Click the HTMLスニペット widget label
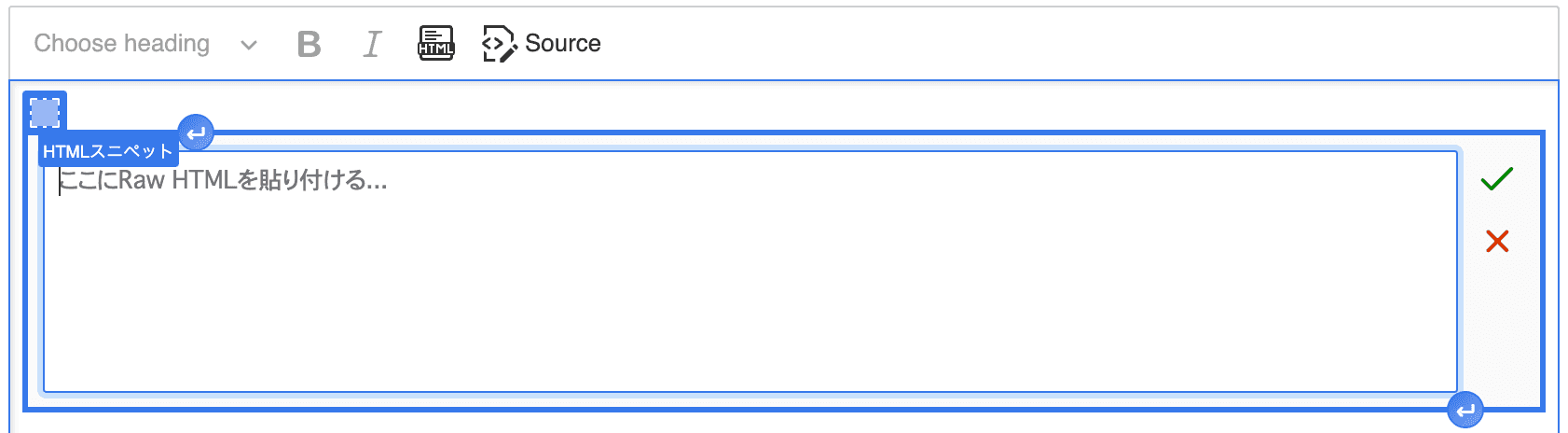The width and height of the screenshot is (1568, 433). pos(108,151)
